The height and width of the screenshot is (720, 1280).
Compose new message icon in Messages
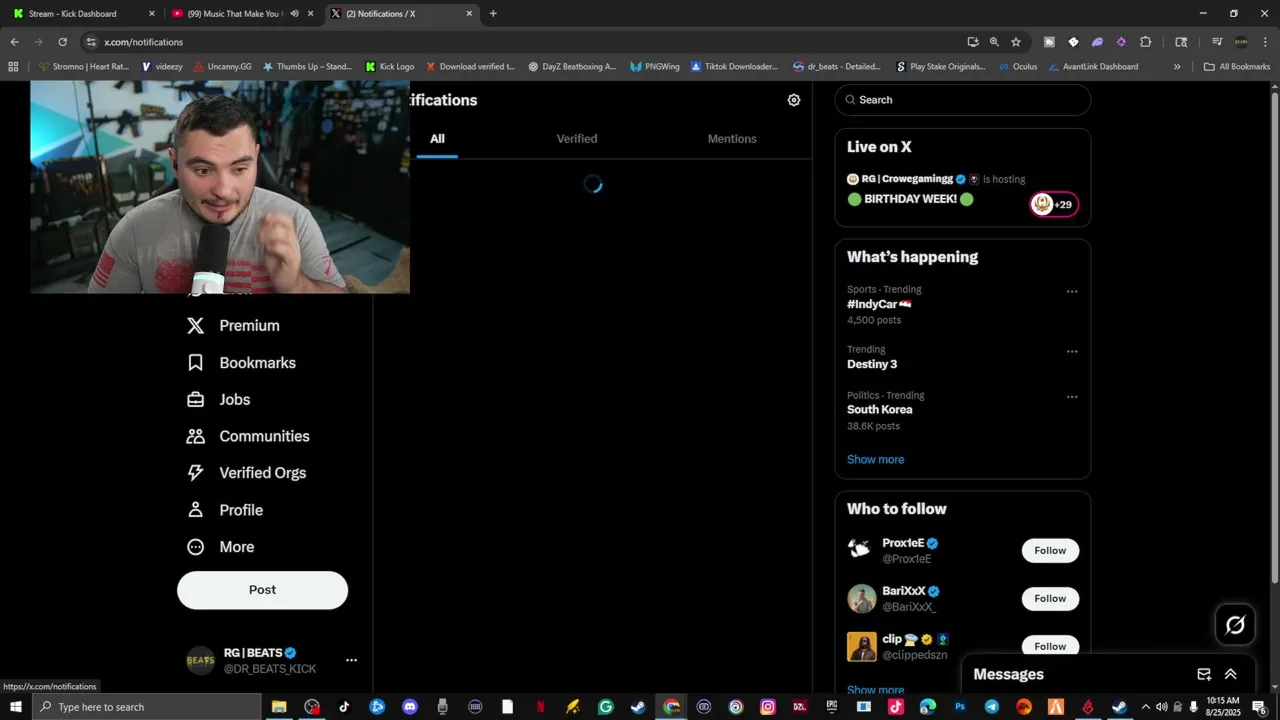point(1204,675)
